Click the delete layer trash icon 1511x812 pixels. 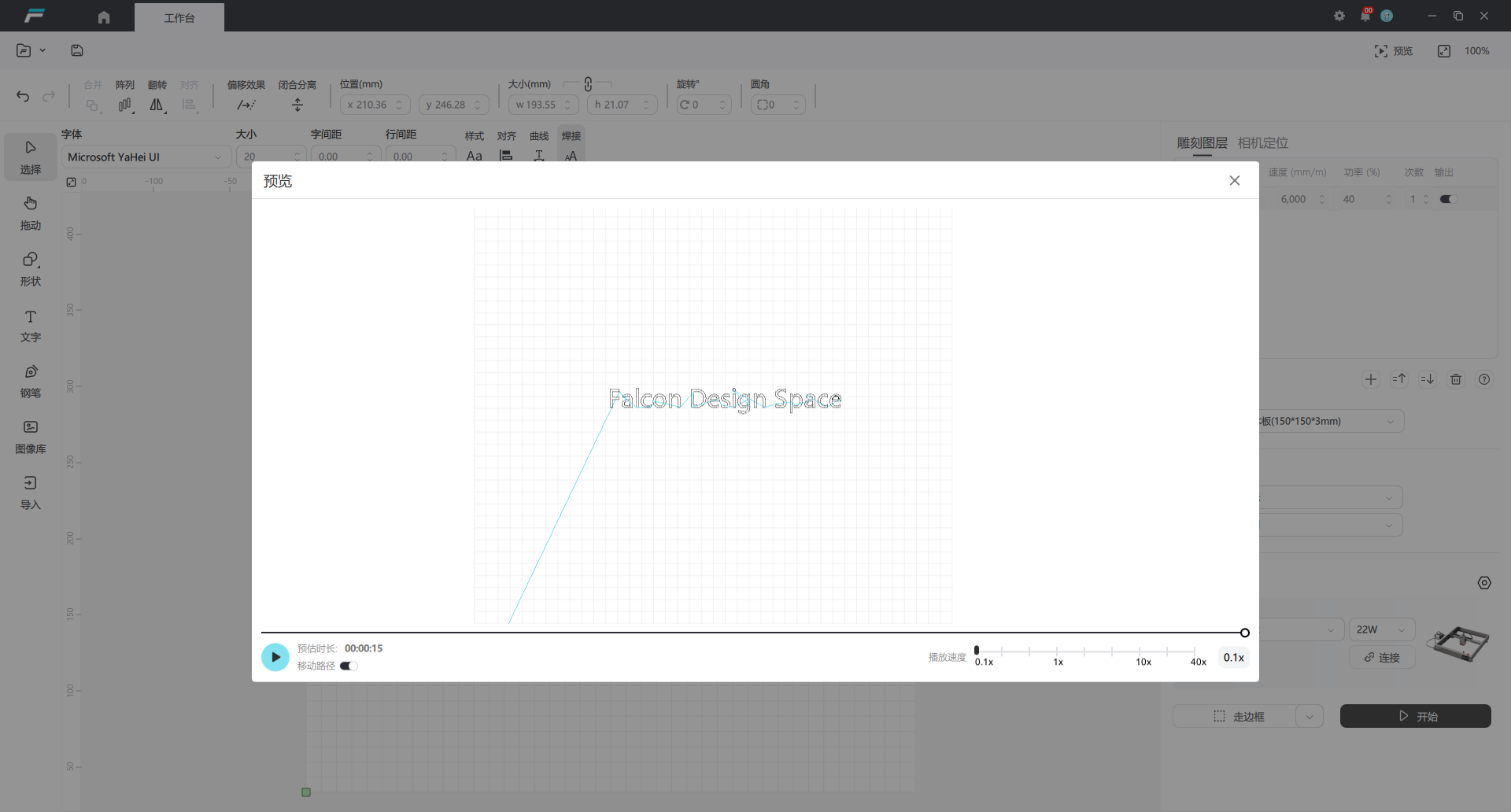click(x=1456, y=379)
